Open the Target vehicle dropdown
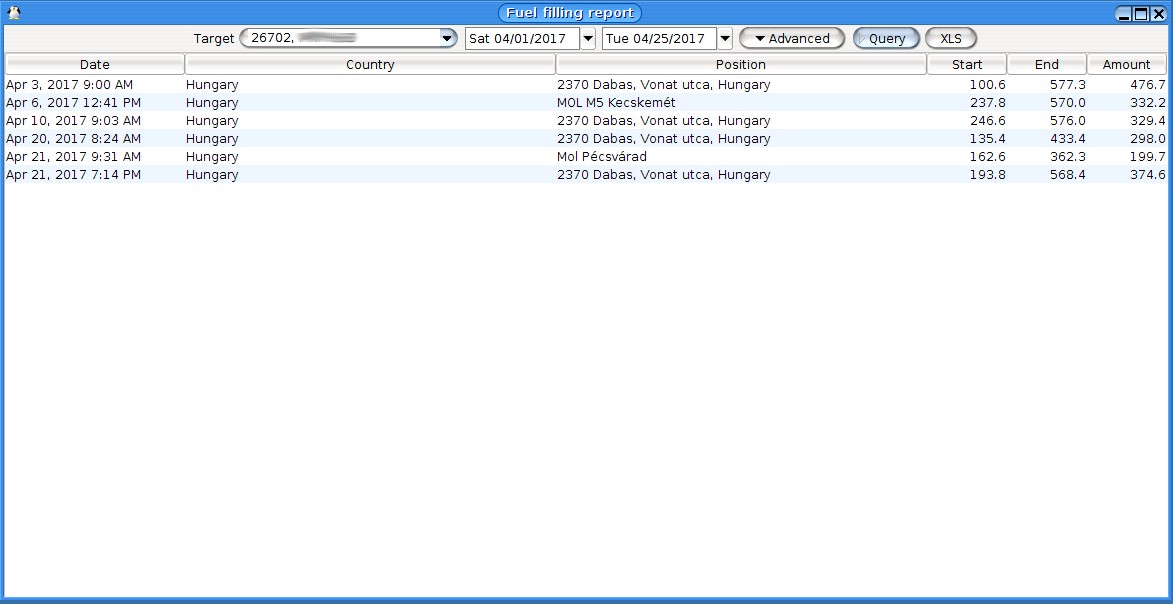Viewport: 1173px width, 604px height. (448, 38)
